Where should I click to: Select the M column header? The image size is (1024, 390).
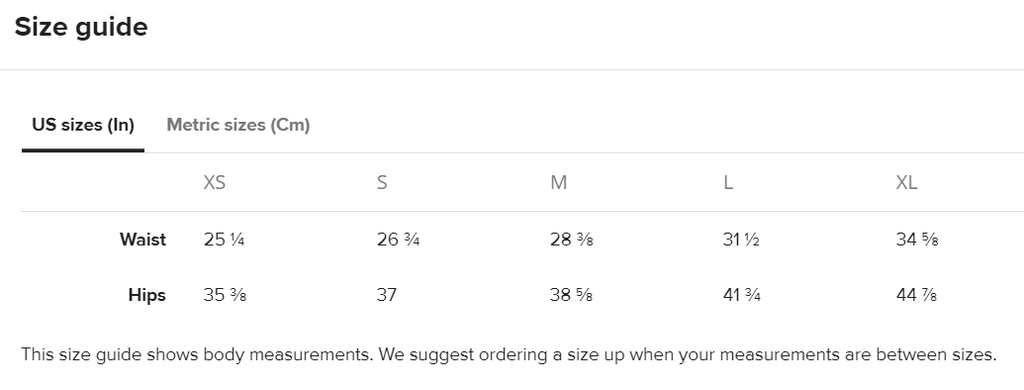(558, 182)
